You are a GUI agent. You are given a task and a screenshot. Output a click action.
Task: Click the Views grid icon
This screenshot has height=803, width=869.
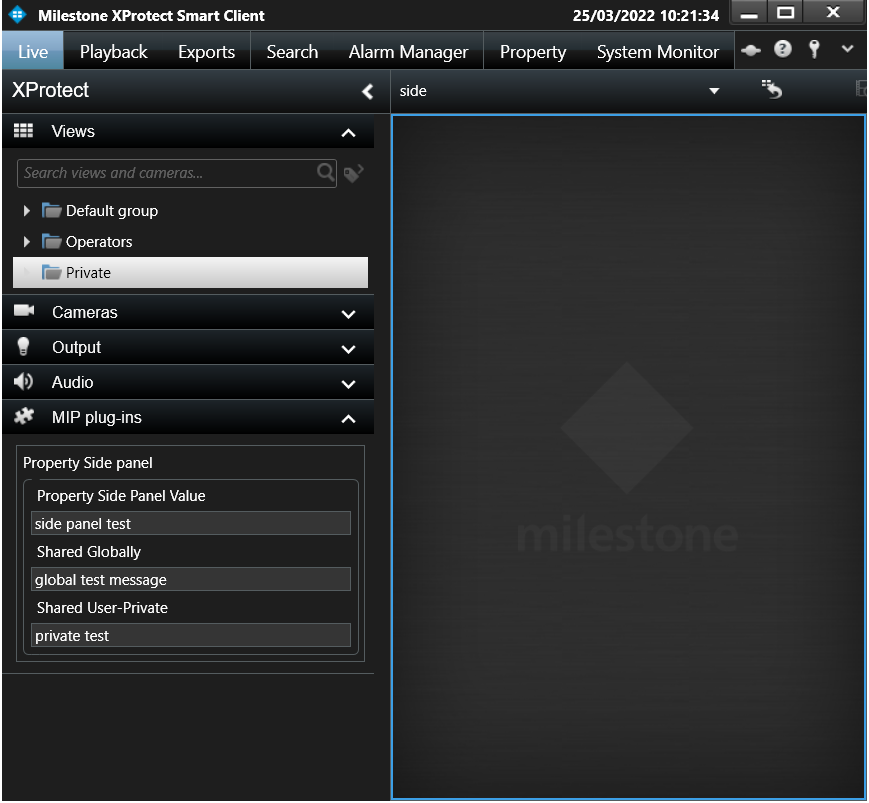(23, 131)
